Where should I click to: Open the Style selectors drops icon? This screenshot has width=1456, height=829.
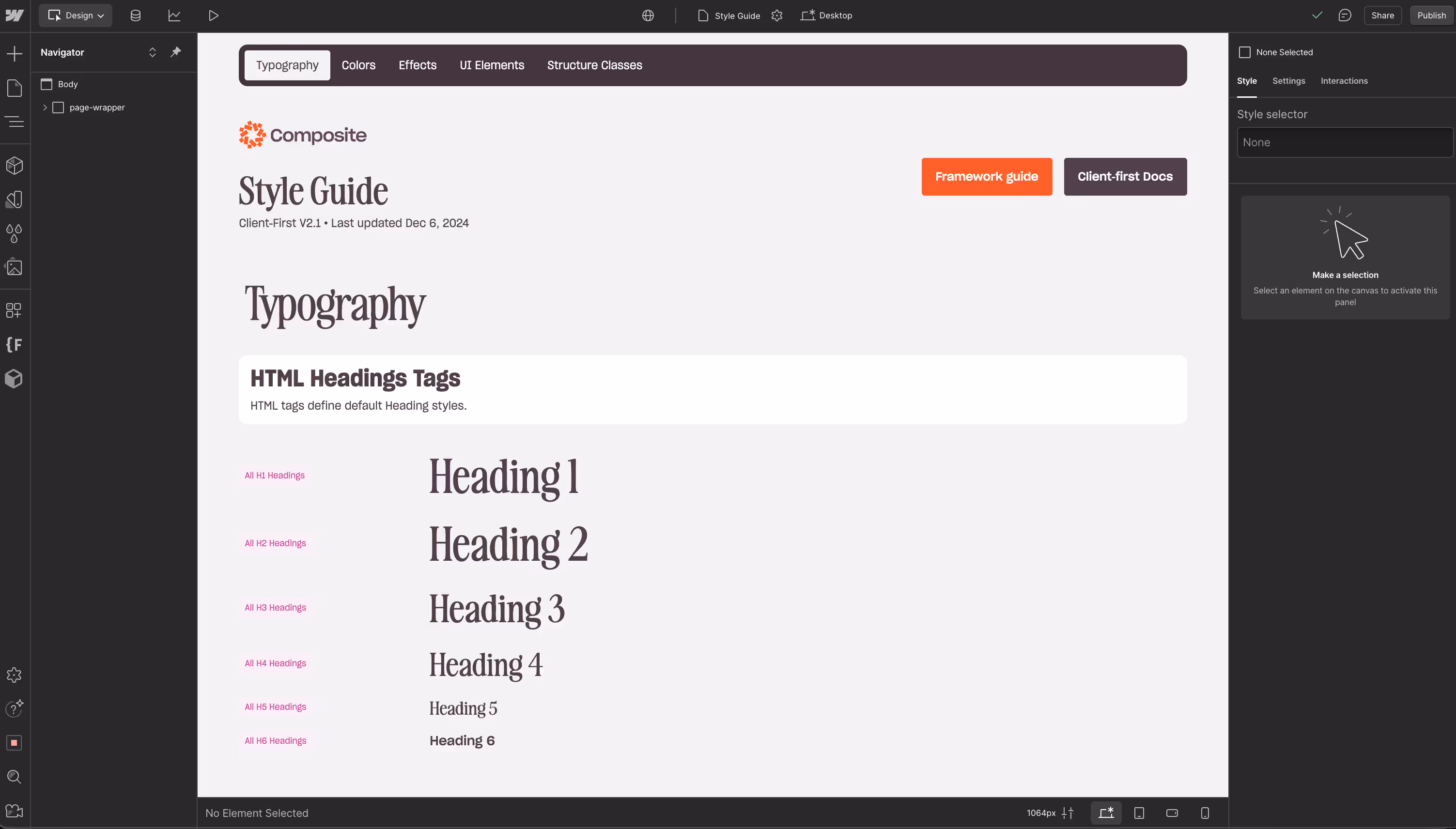(x=14, y=233)
